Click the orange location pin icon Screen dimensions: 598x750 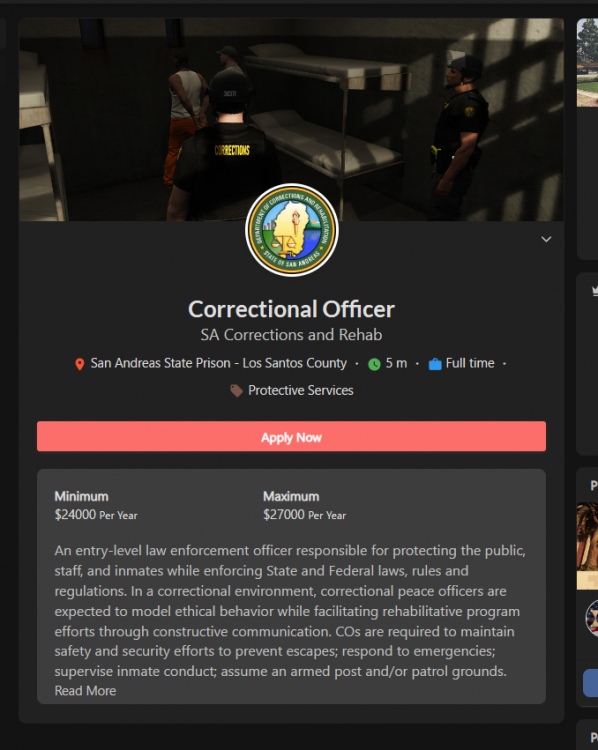(80, 364)
